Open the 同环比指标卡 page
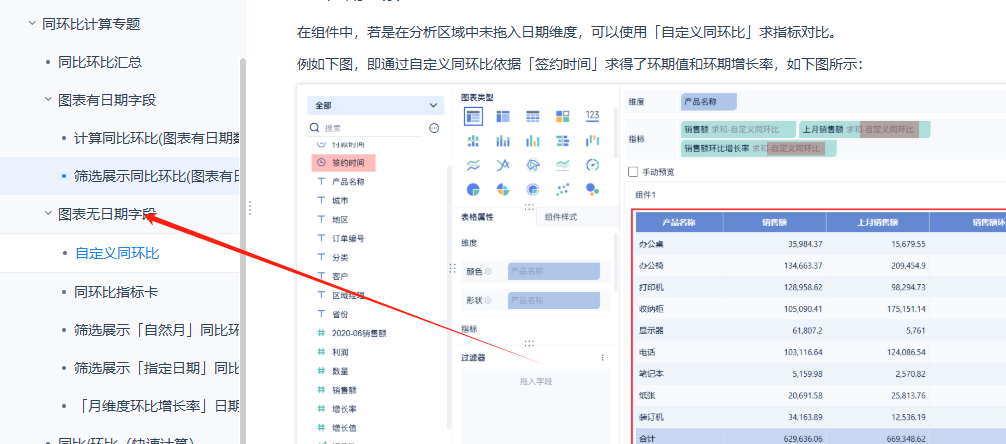This screenshot has height=444, width=1006. (x=115, y=292)
